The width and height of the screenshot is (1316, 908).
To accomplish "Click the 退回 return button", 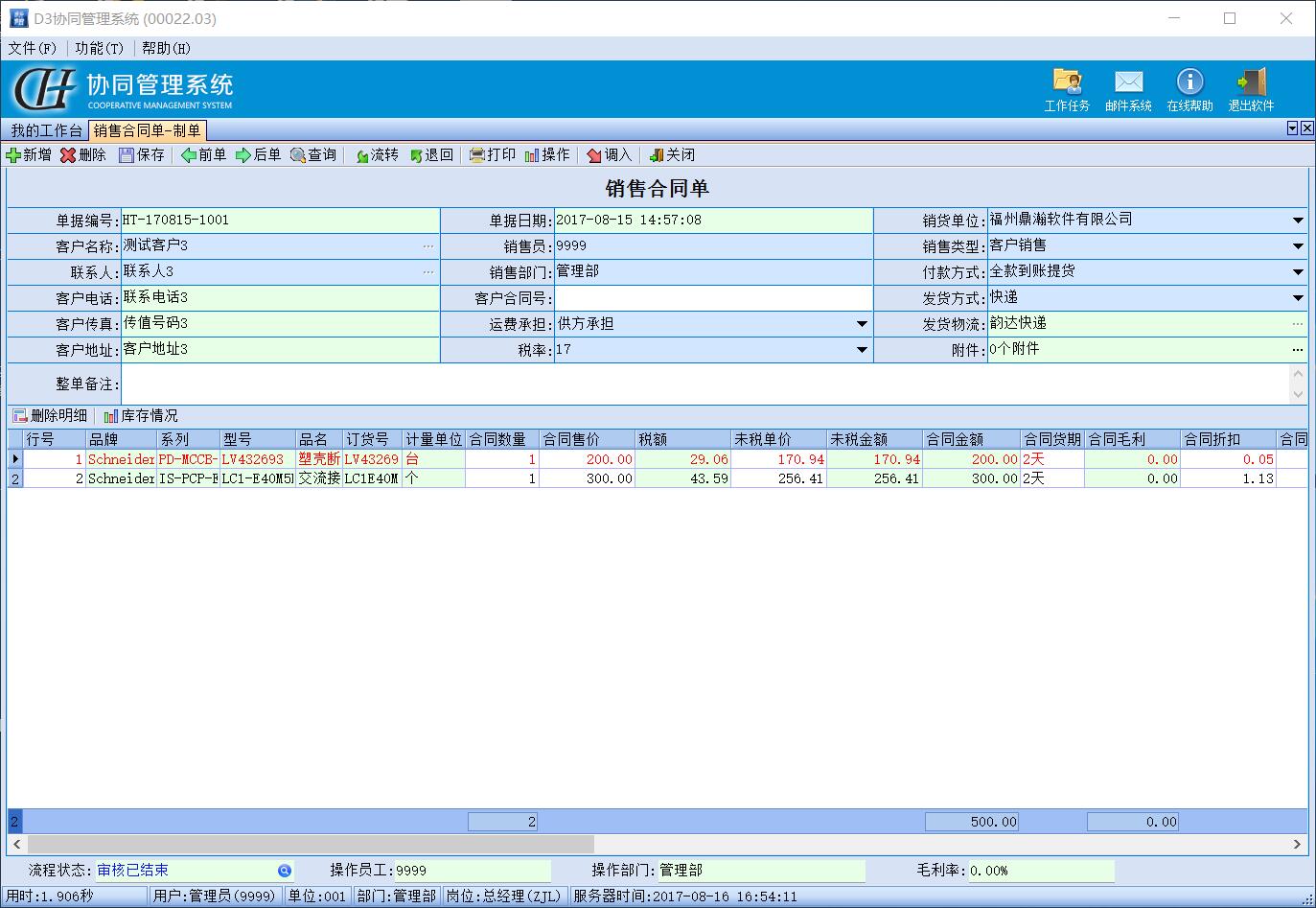I will coord(431,154).
